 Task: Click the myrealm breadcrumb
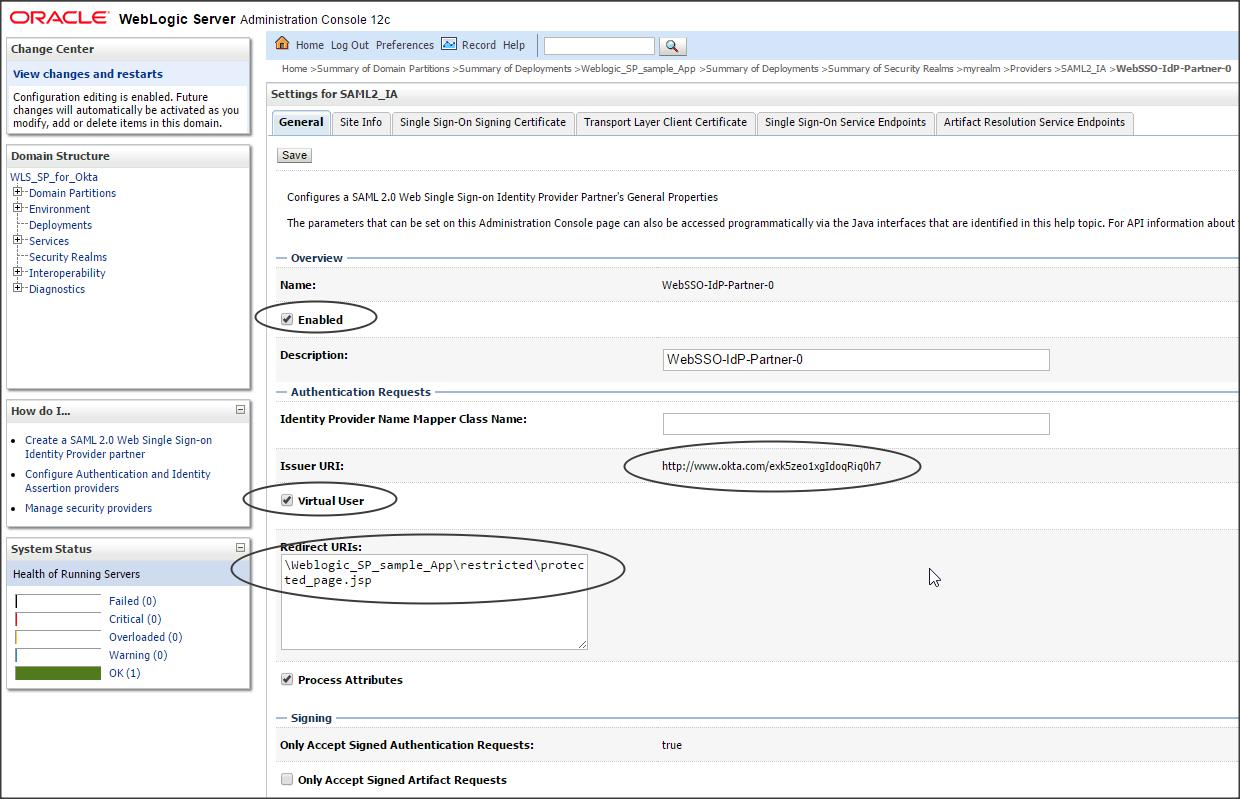(981, 69)
